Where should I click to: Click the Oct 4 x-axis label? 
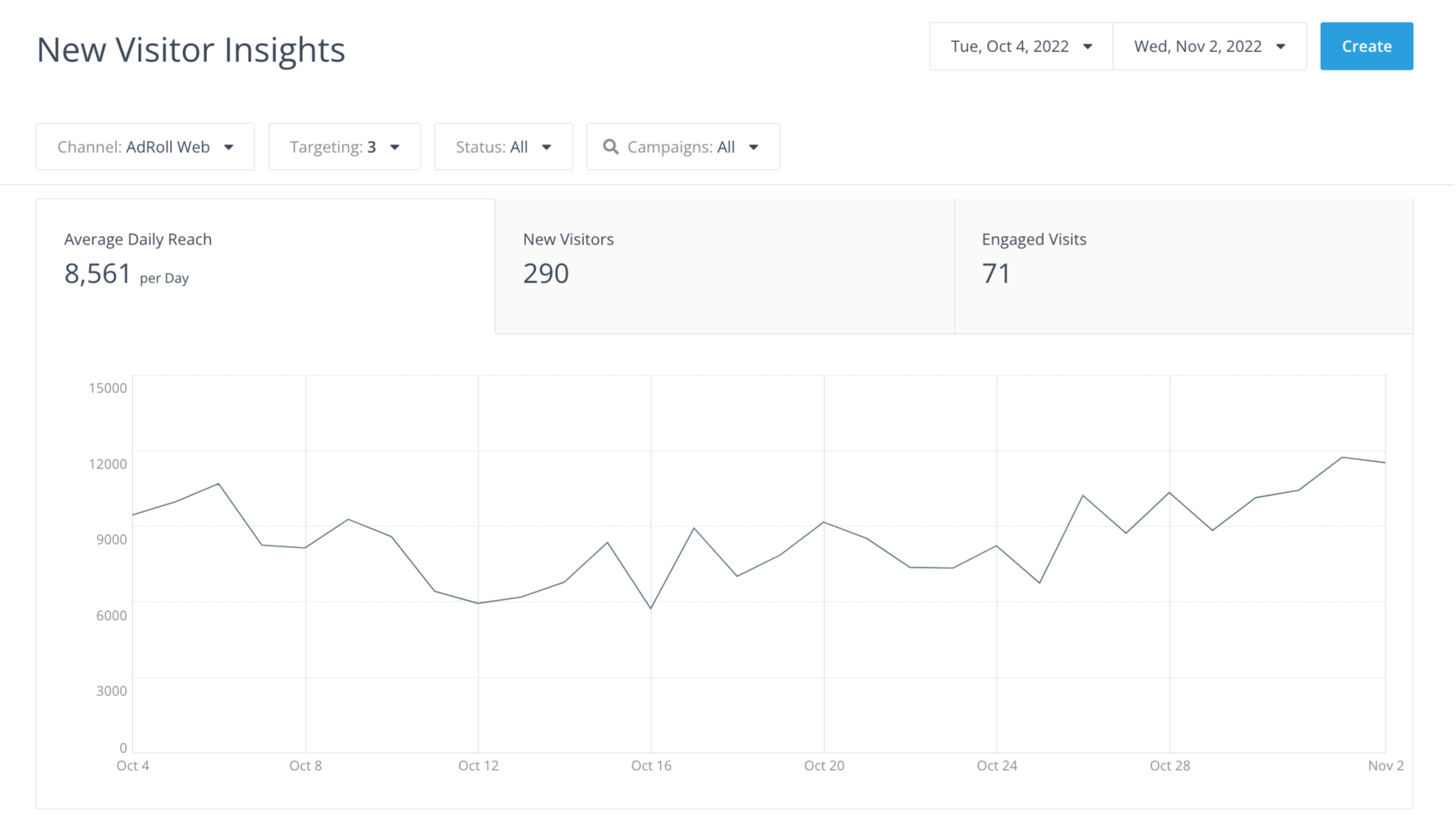(133, 766)
